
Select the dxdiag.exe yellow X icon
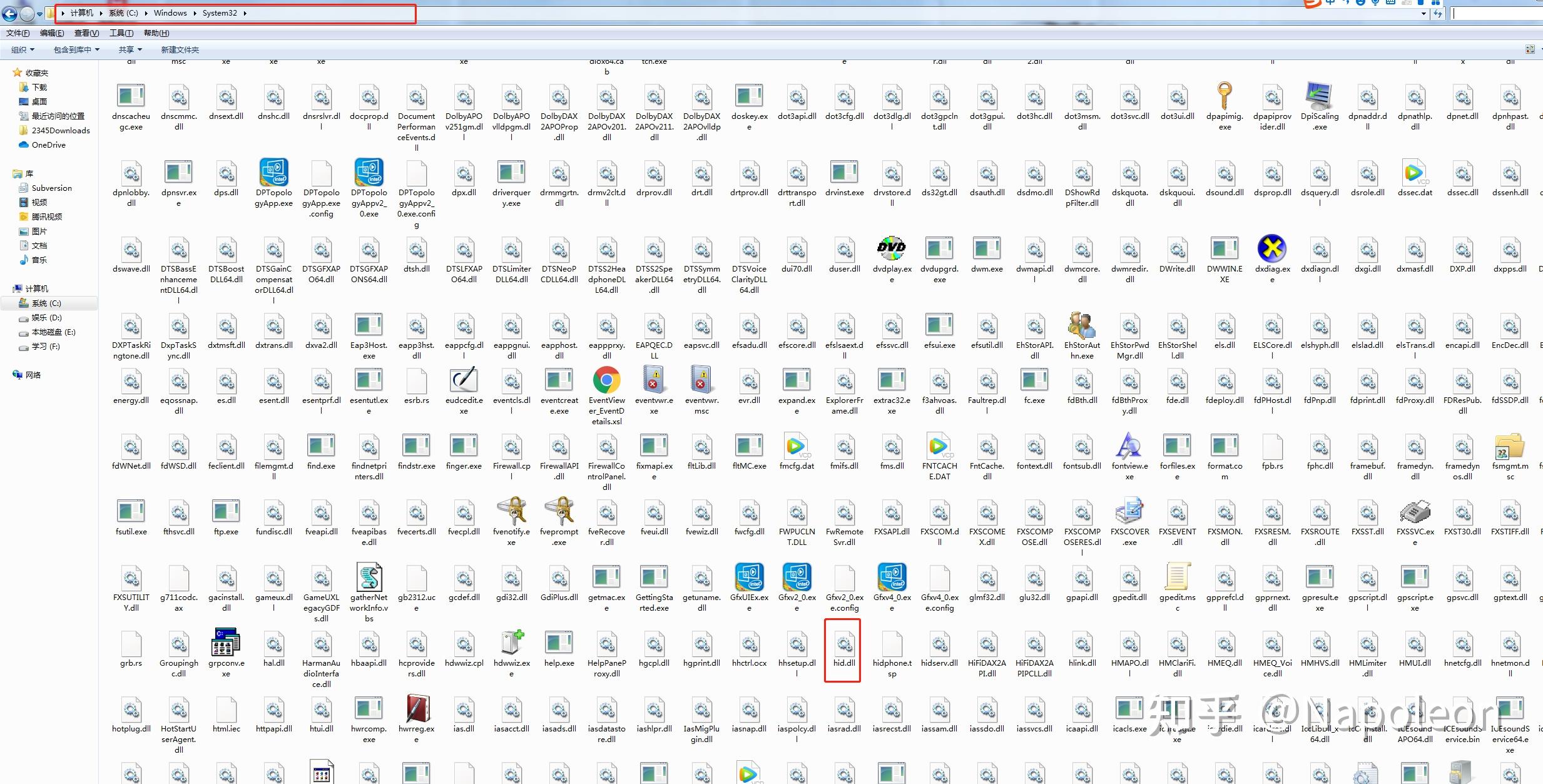pyautogui.click(x=1272, y=249)
